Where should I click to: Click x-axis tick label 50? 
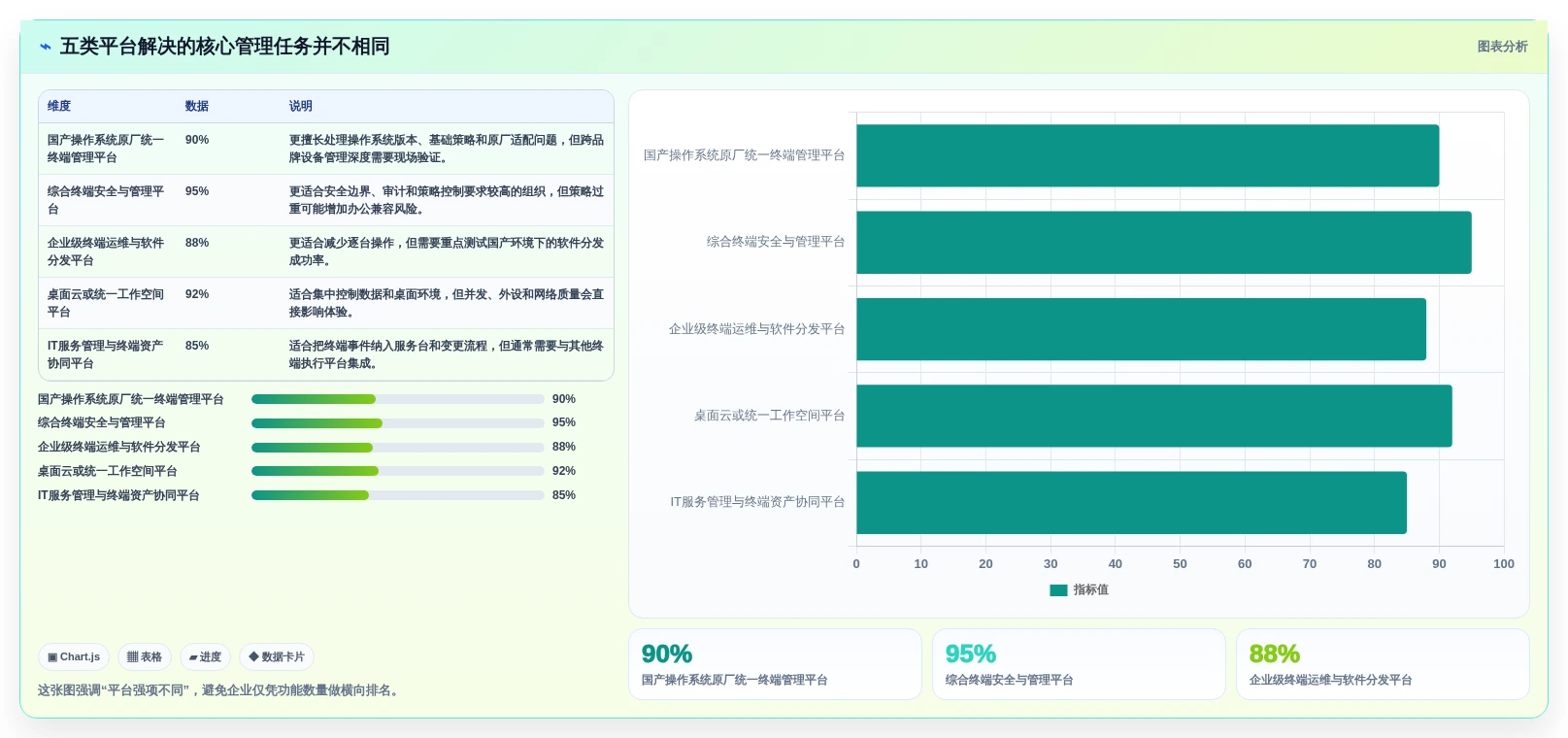click(1180, 564)
